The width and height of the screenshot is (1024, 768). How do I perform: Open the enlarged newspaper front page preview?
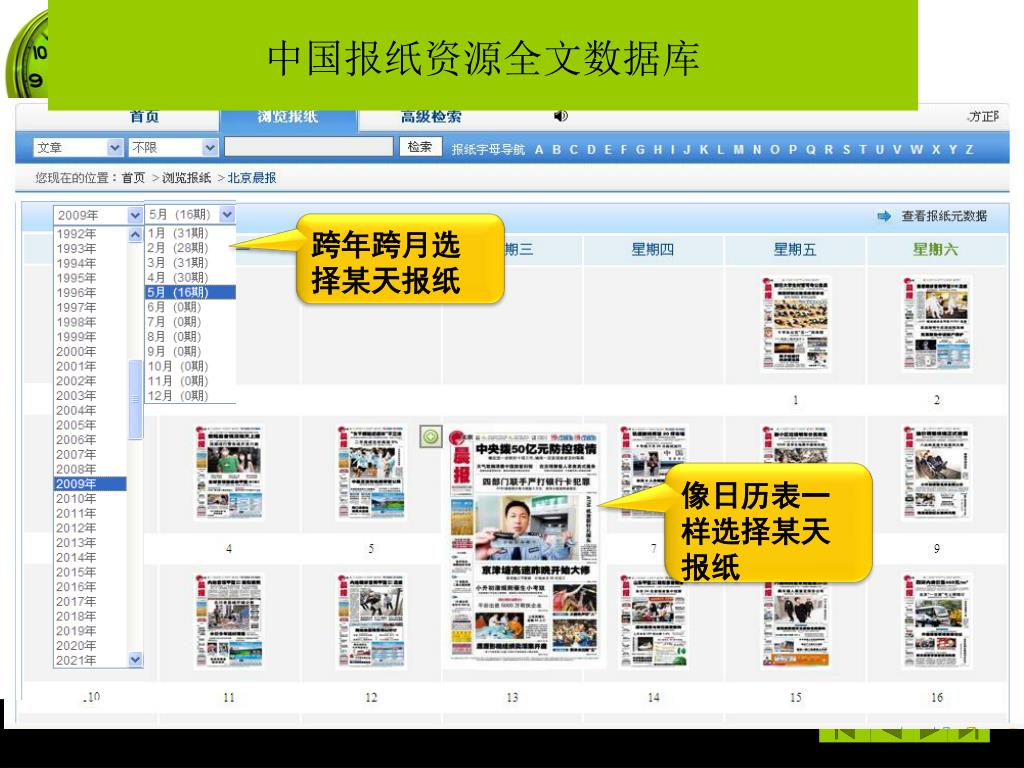tap(524, 546)
